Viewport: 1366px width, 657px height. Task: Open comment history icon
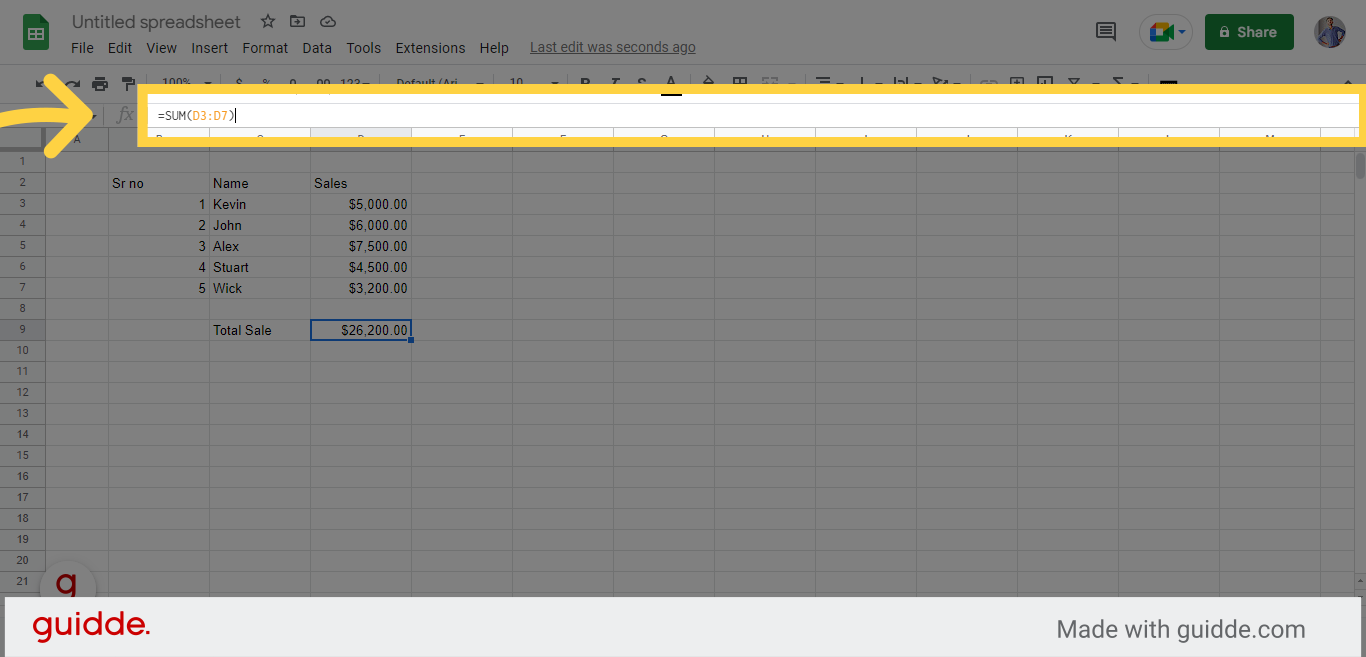point(1106,32)
